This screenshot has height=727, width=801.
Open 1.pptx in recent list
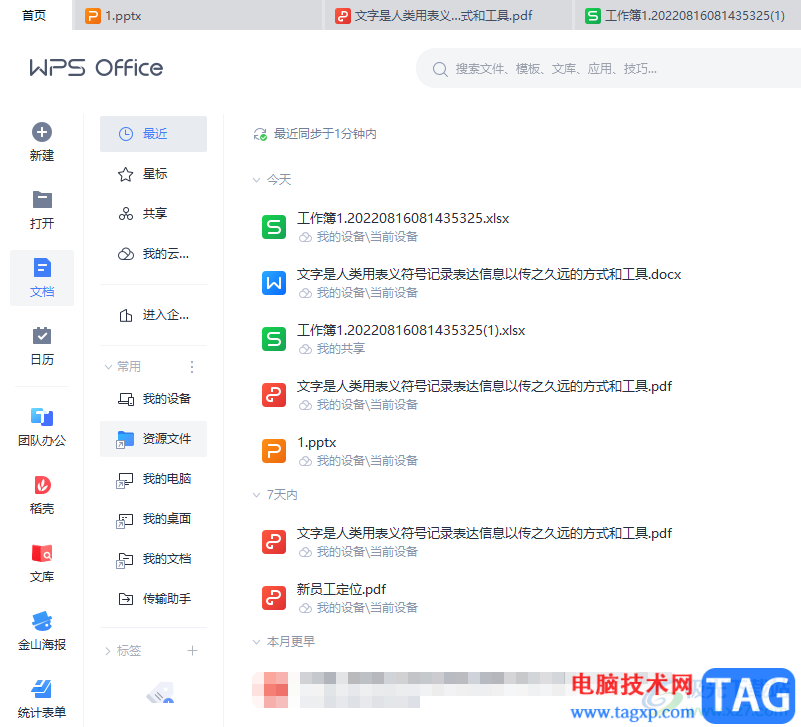point(317,442)
